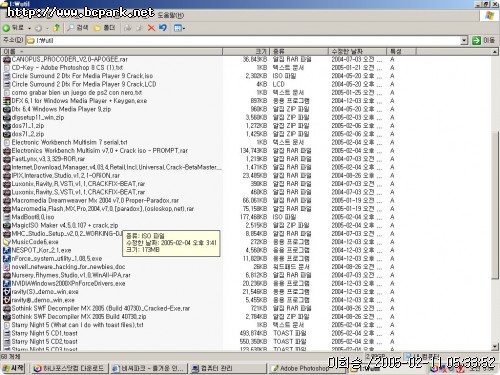Sort by the 크기 (Size) column header
Image resolution: width=500 pixels, height=375 pixels.
click(246, 51)
